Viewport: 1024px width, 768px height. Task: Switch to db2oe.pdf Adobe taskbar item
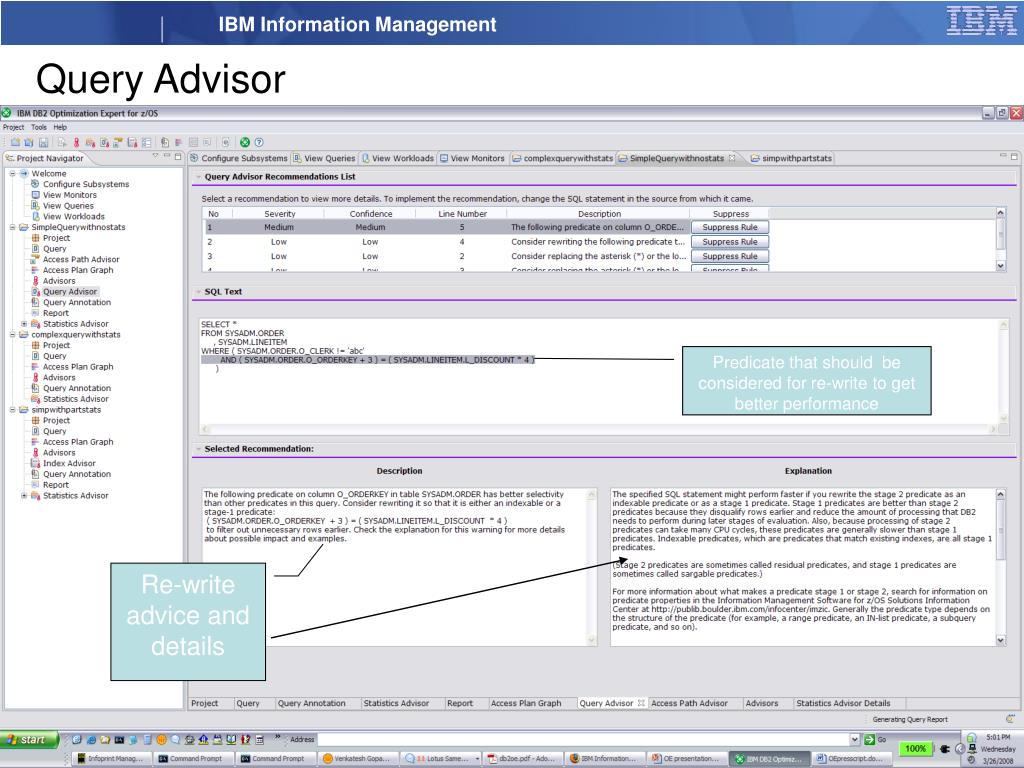pos(522,758)
